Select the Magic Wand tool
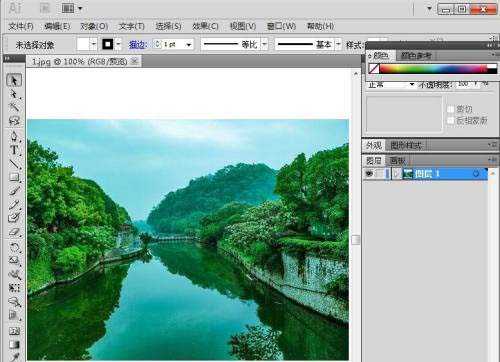This screenshot has width=500, height=362. pos(14,107)
